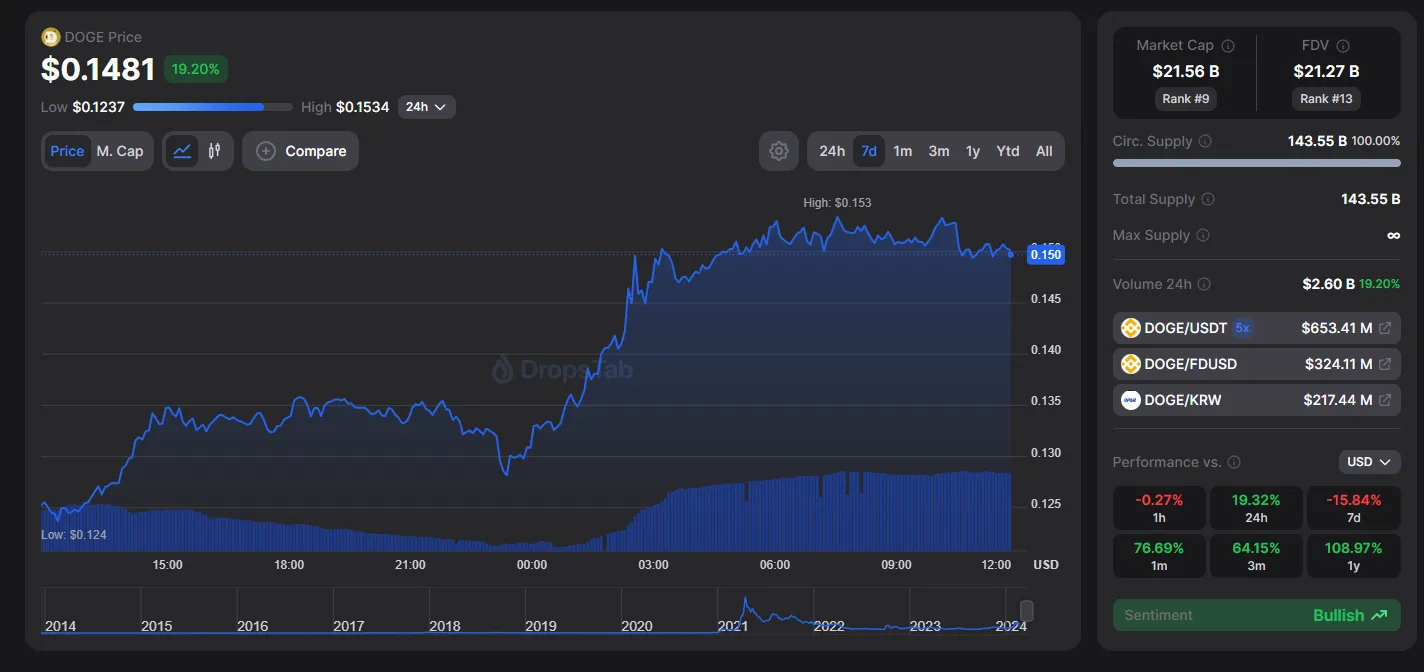
Task: Click the 1h performance cell -0.27%
Action: pyautogui.click(x=1159, y=508)
